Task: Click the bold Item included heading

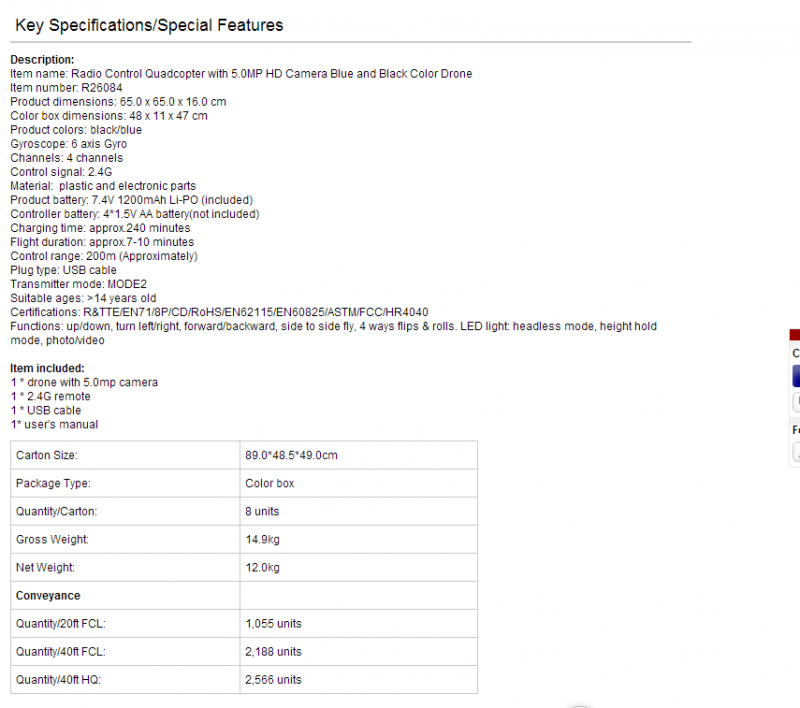Action: [x=47, y=368]
